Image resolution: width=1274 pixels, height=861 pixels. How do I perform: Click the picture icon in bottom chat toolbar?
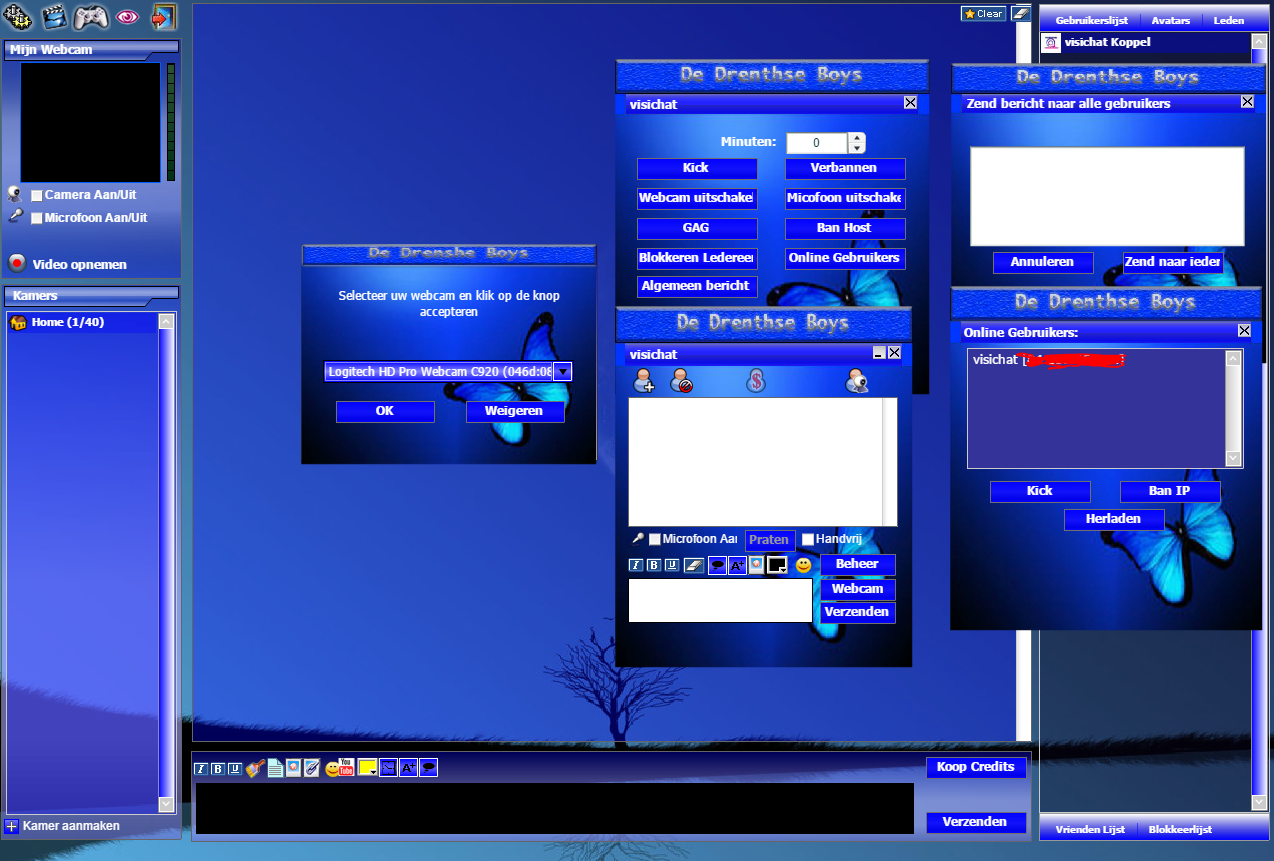point(294,768)
